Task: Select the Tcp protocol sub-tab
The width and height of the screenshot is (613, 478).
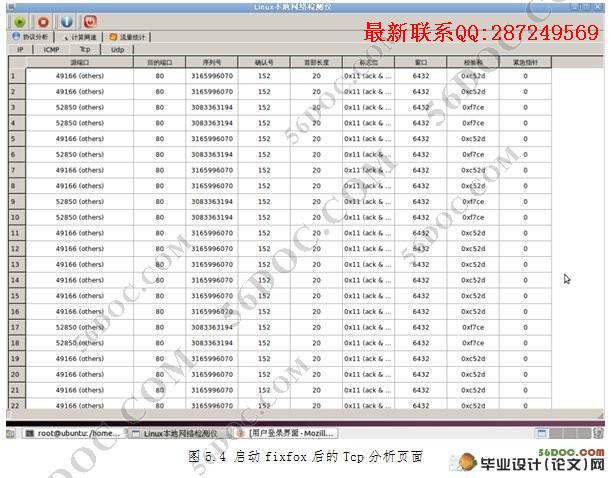Action: [85, 50]
